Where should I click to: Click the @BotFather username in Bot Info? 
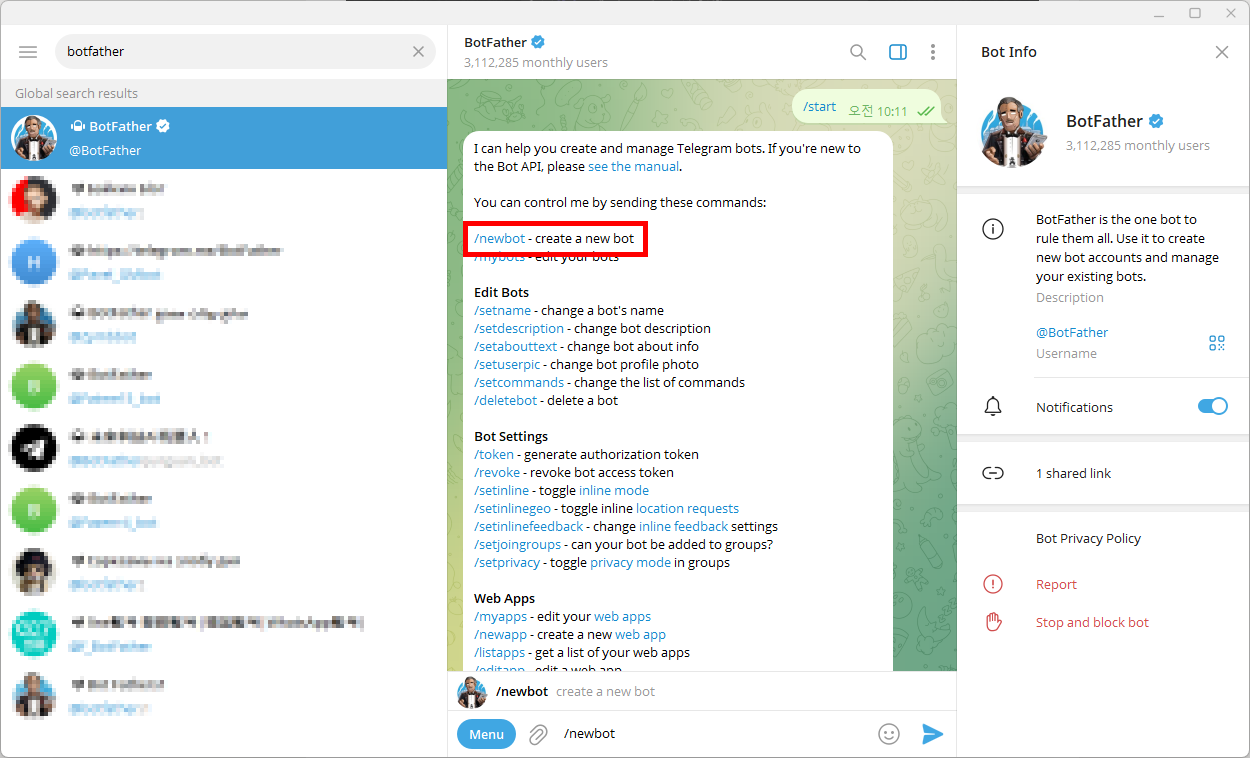click(1072, 332)
